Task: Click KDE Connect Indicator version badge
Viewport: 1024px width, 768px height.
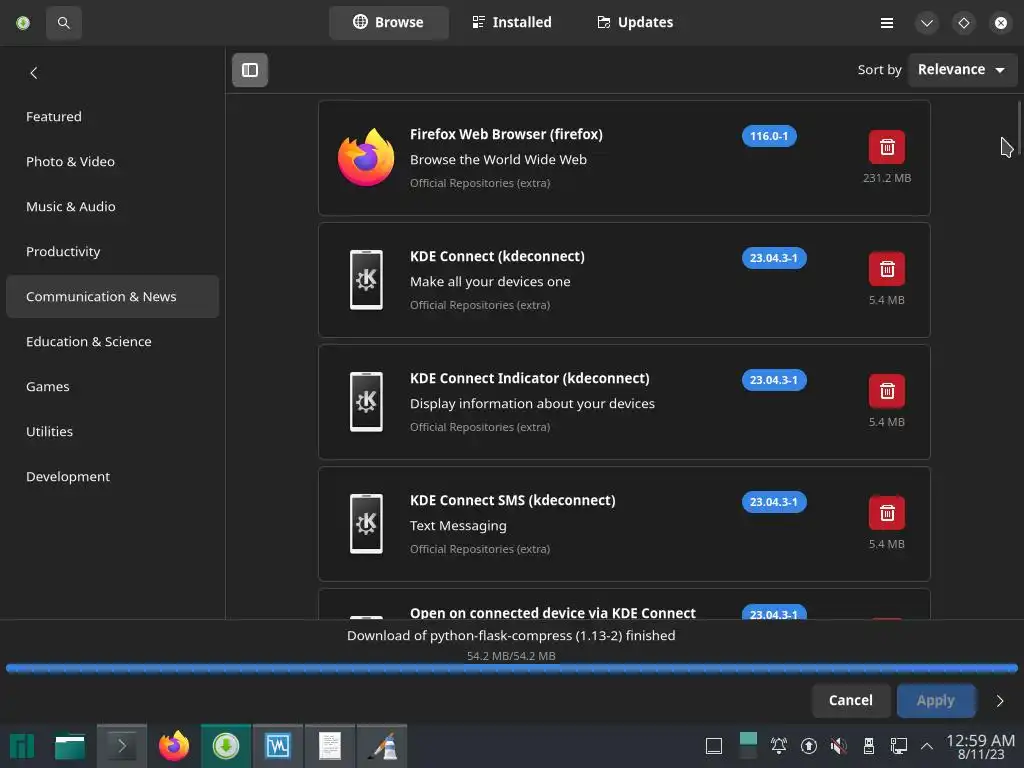Action: coord(774,380)
